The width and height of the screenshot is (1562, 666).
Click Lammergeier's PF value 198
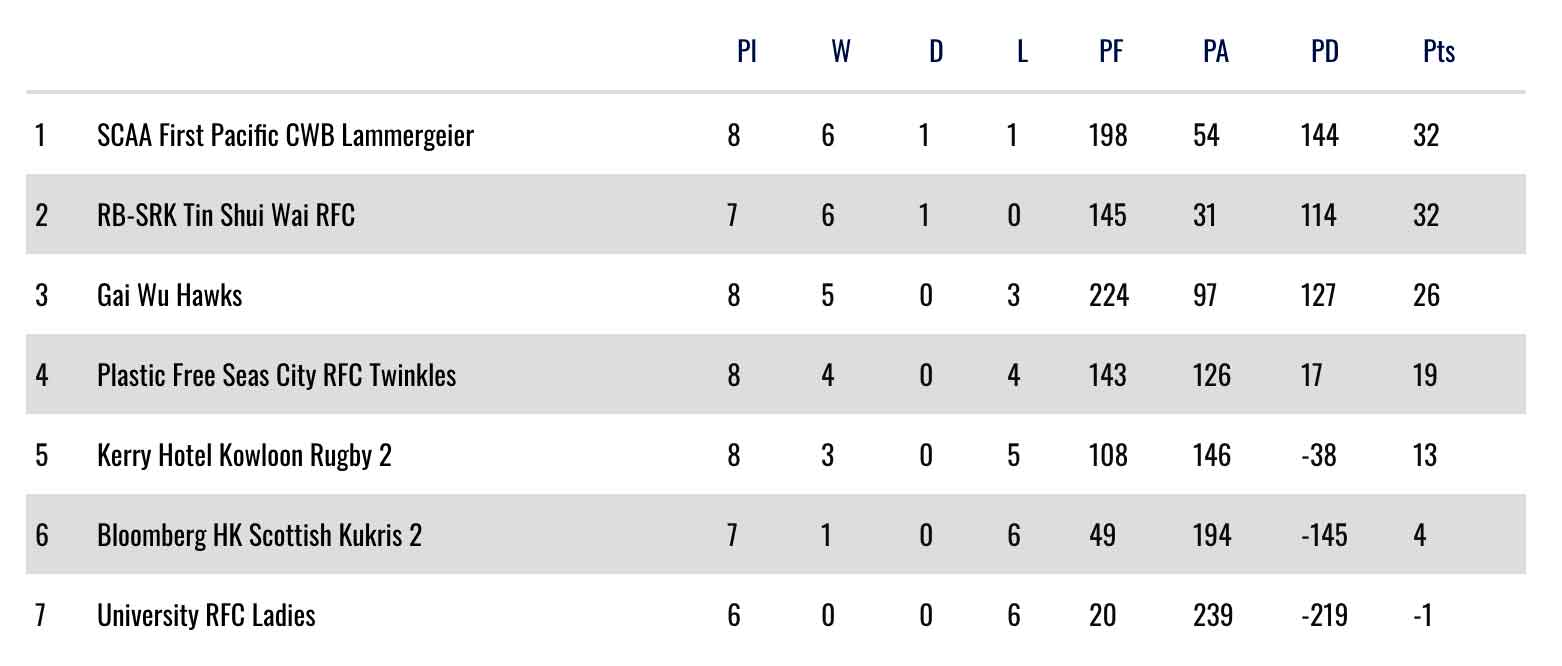(x=1108, y=135)
